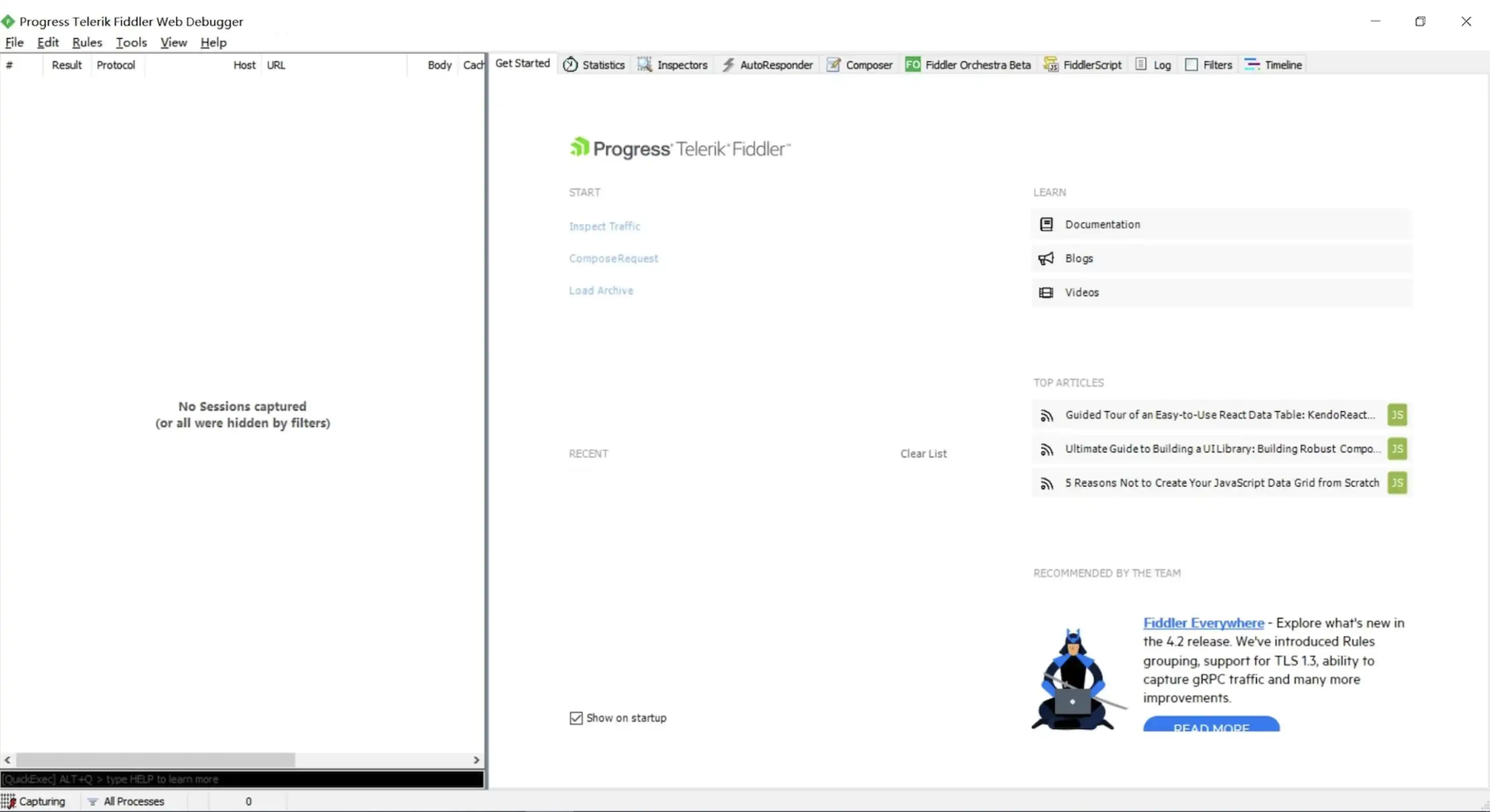Open the Videos learn item
The width and height of the screenshot is (1490, 812).
(x=1222, y=293)
